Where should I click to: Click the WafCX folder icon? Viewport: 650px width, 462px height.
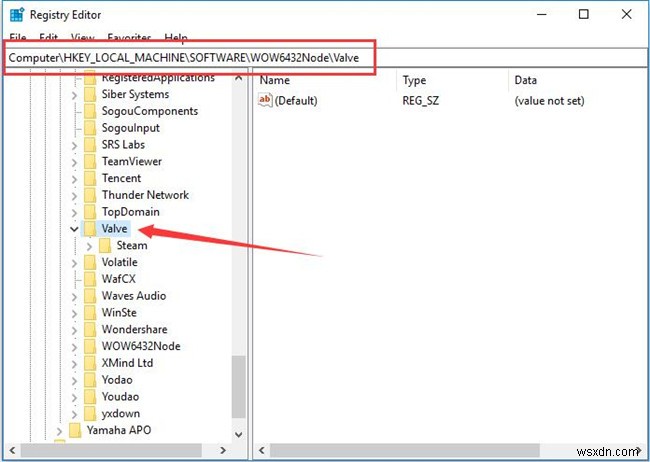click(90, 279)
